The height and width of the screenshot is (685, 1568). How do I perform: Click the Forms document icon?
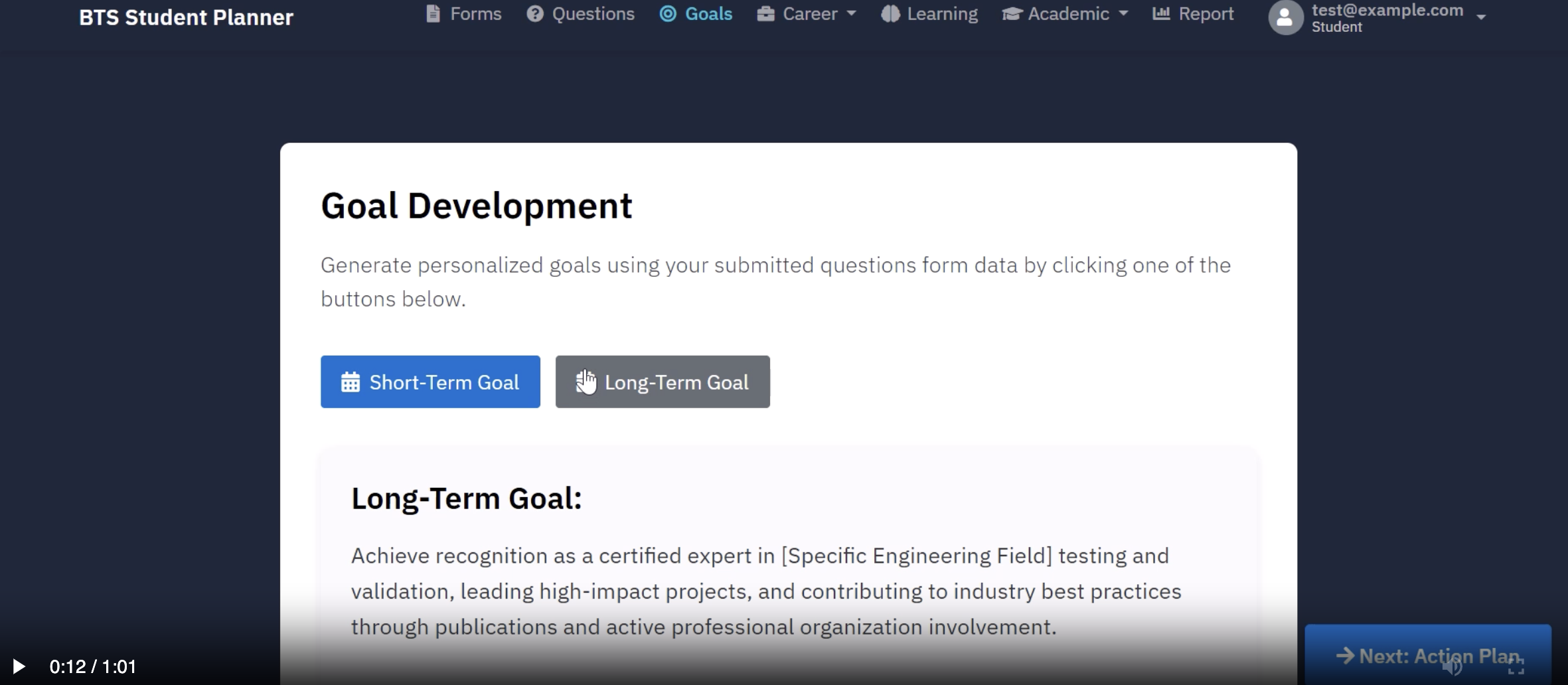tap(433, 13)
